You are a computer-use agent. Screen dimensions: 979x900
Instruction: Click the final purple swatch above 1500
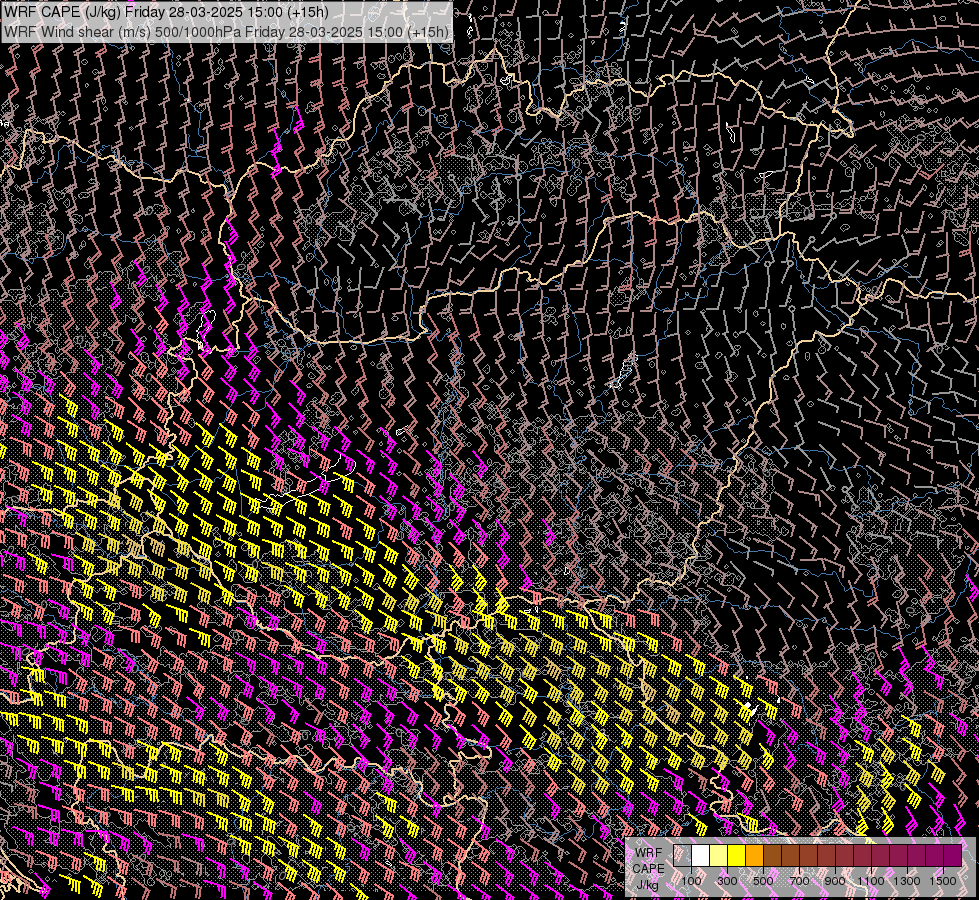[x=953, y=856]
